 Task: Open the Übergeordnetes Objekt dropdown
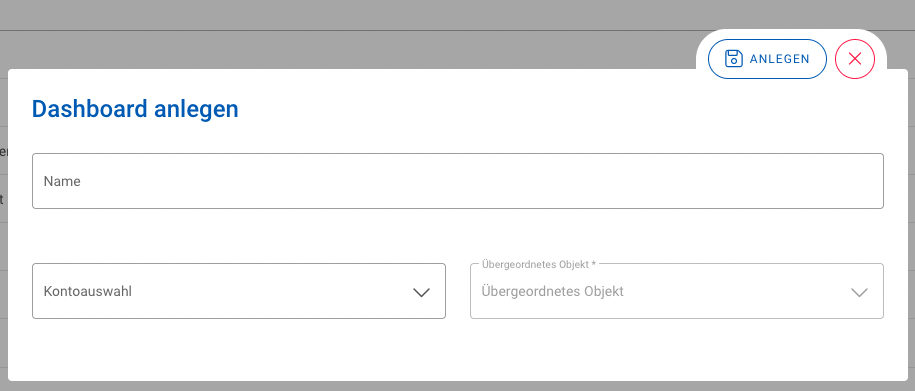(x=677, y=291)
